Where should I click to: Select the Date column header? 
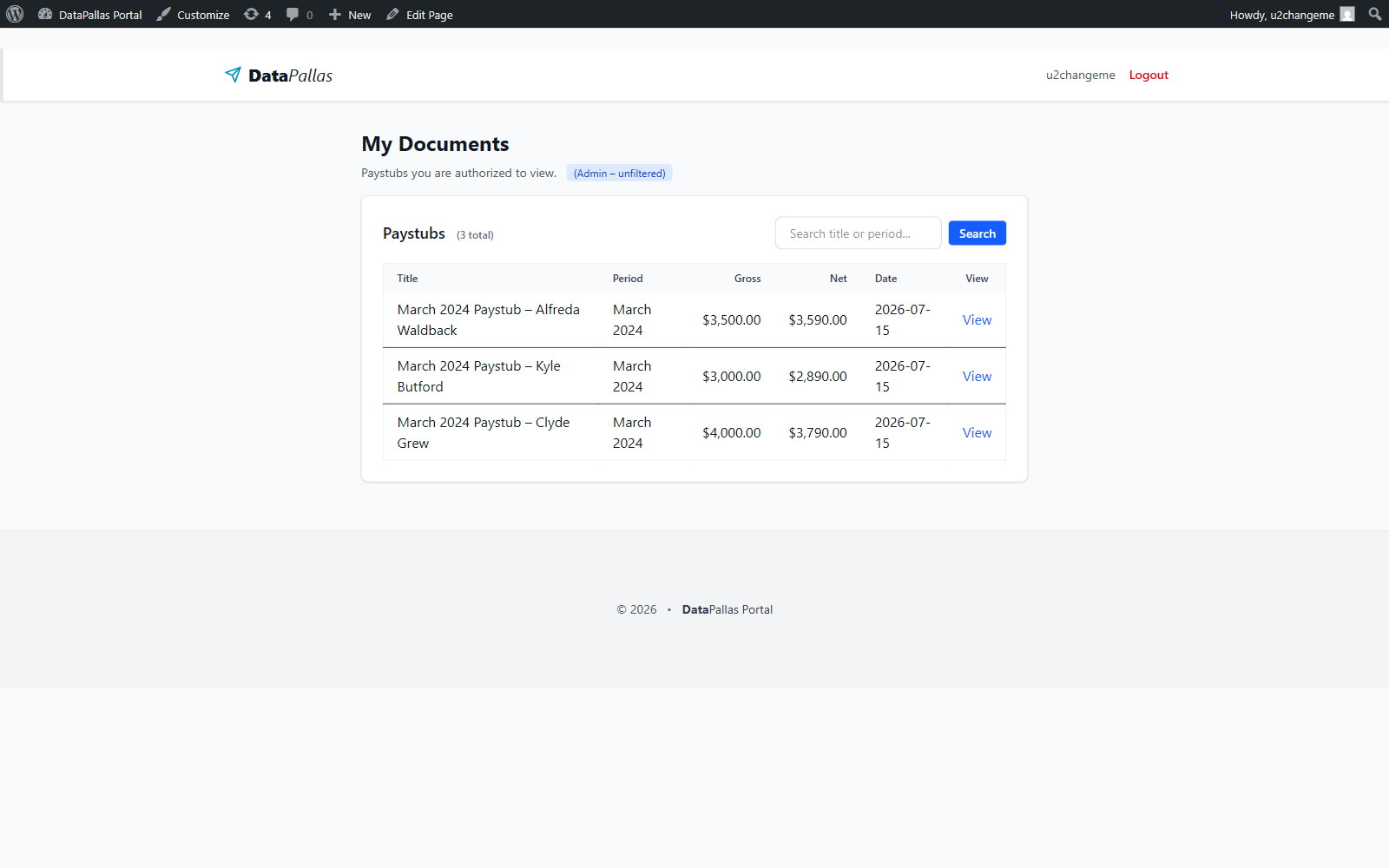click(x=885, y=279)
